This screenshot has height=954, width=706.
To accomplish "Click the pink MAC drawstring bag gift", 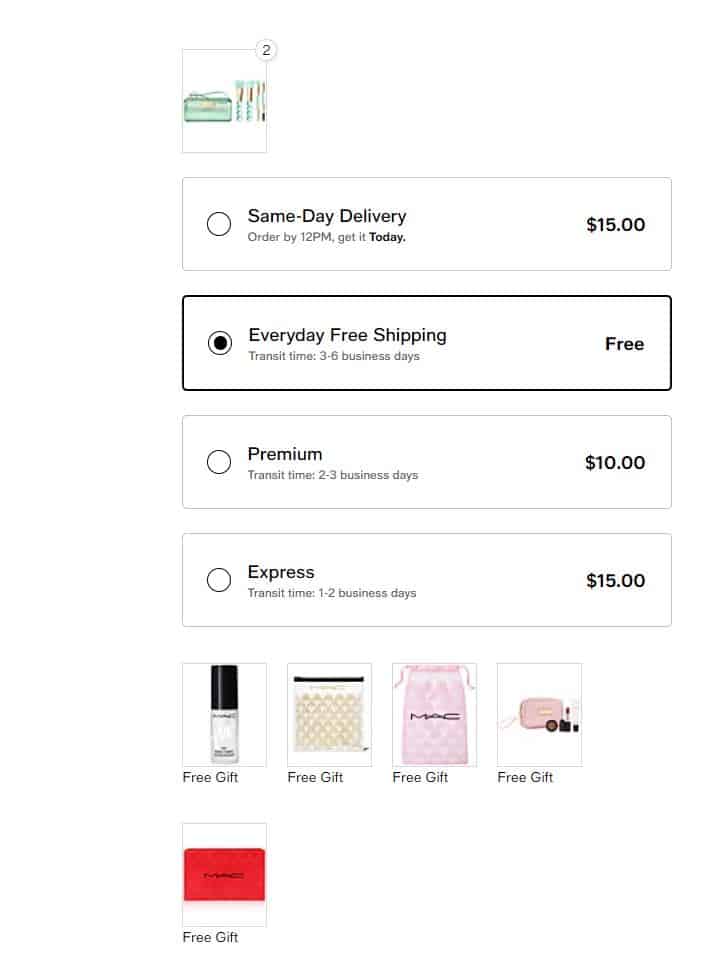I will [x=434, y=714].
